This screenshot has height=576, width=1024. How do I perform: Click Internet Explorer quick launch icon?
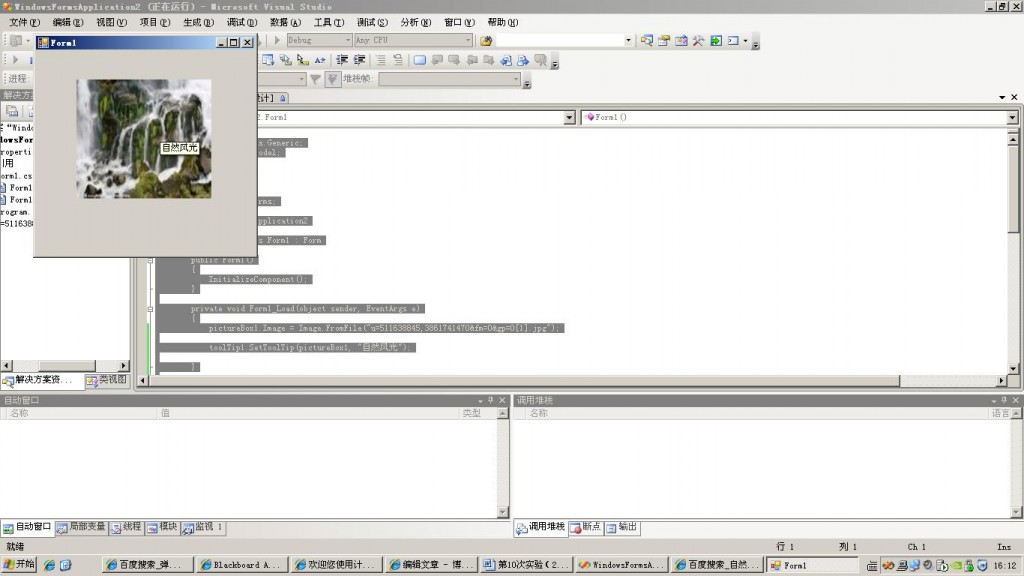pos(49,566)
